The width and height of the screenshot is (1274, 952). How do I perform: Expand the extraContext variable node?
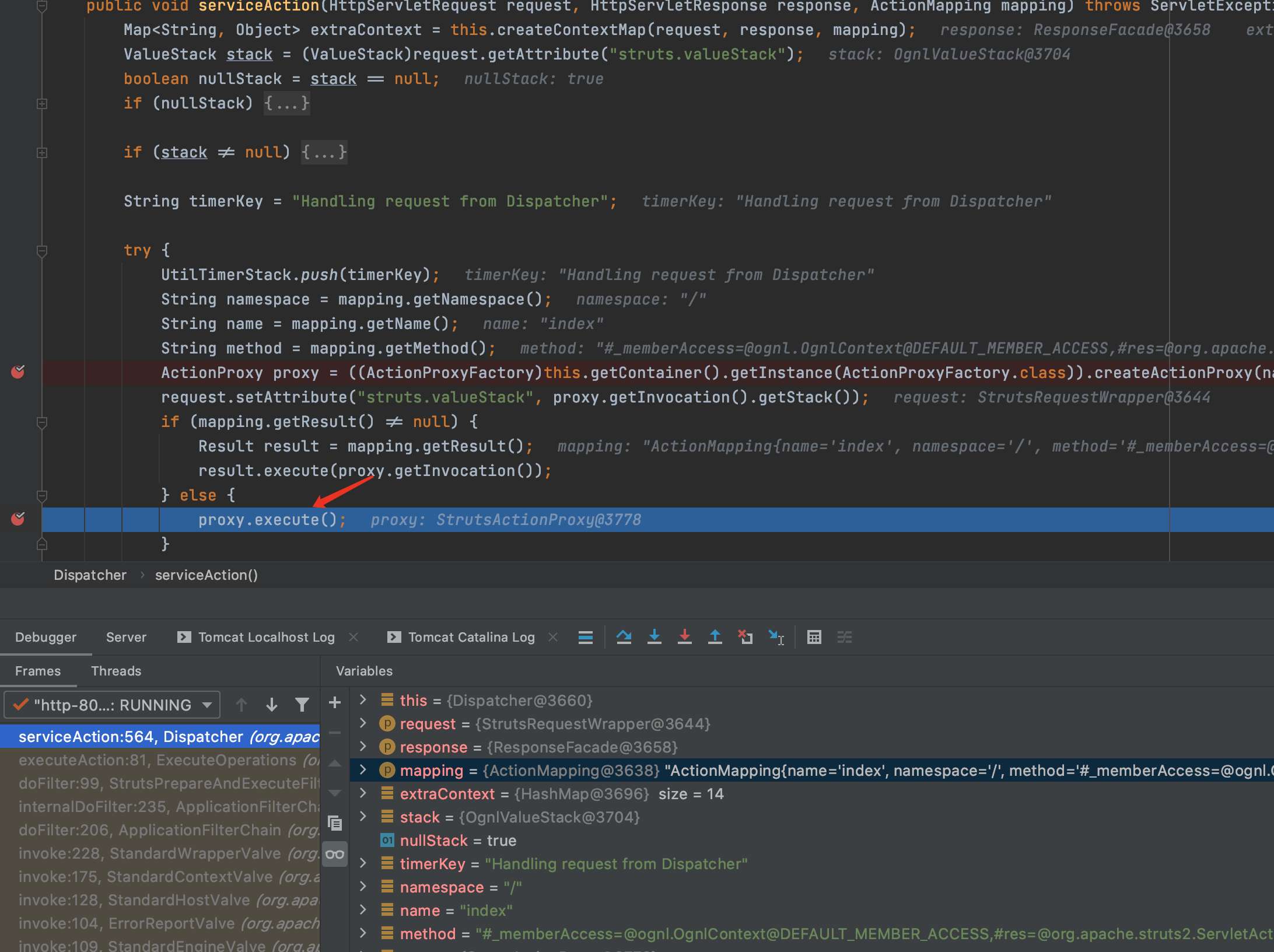pos(363,793)
